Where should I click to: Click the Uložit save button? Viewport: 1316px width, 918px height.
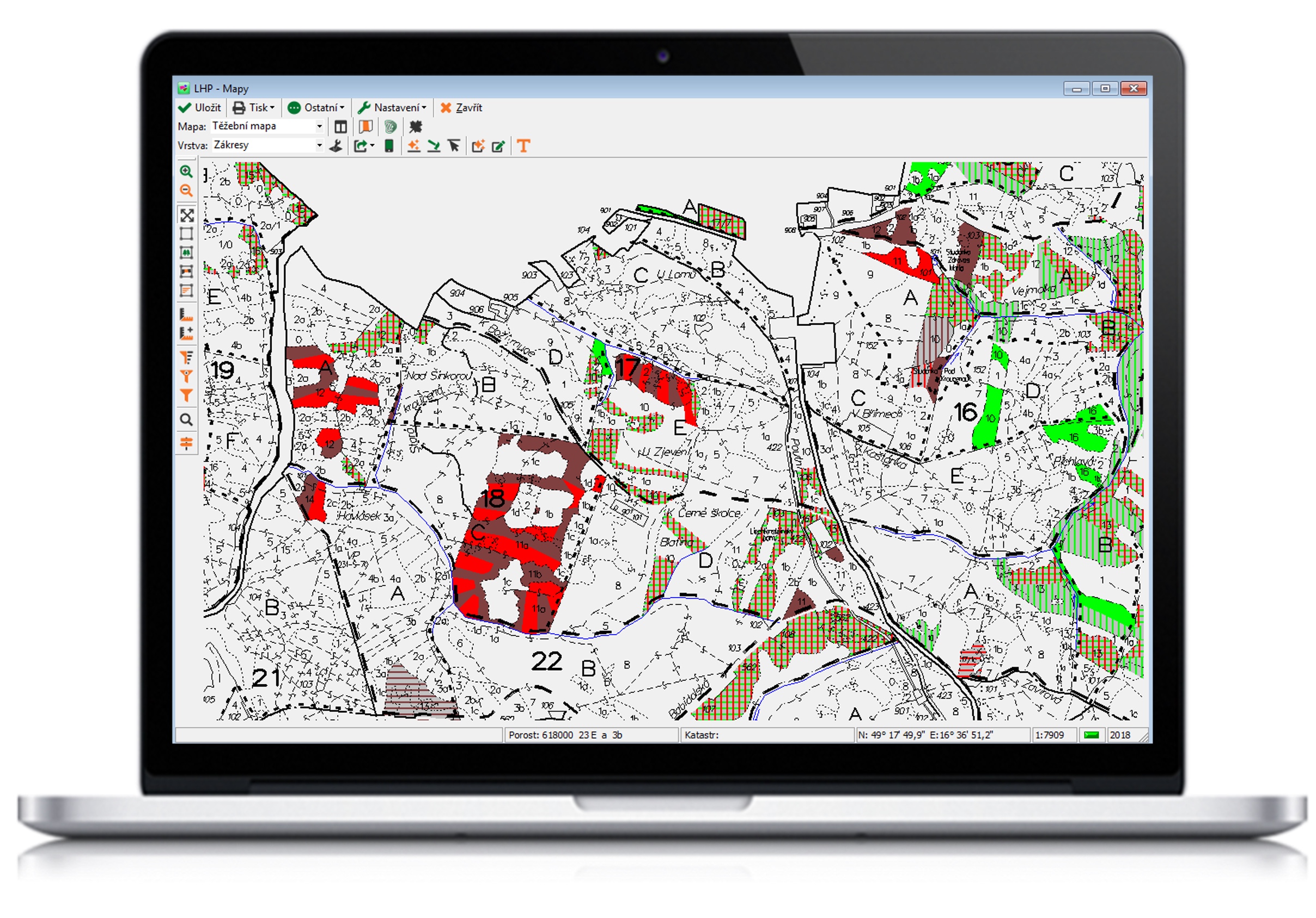[x=199, y=108]
